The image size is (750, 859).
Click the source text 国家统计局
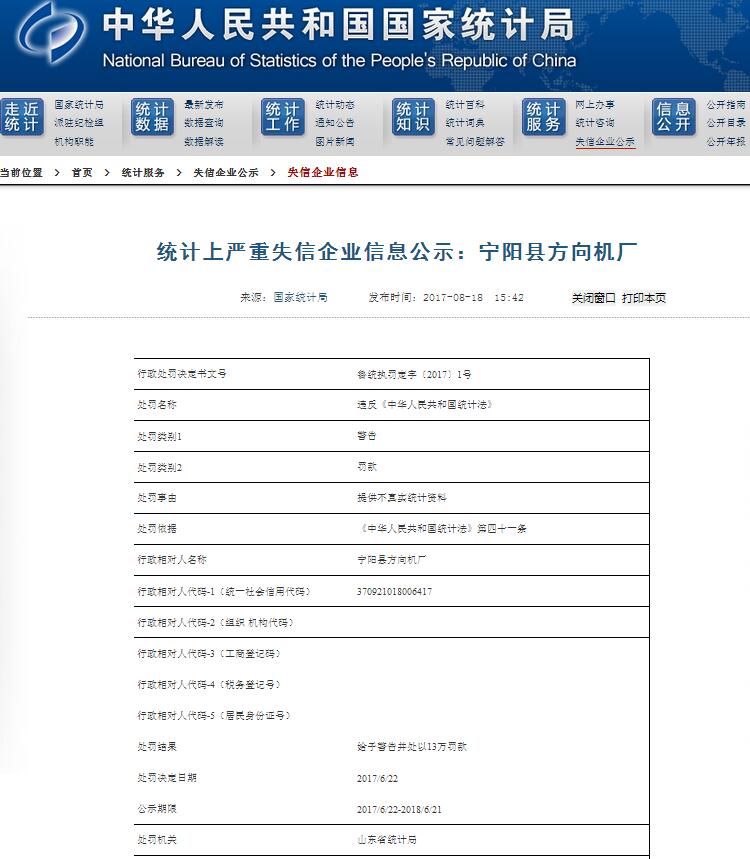click(x=300, y=297)
